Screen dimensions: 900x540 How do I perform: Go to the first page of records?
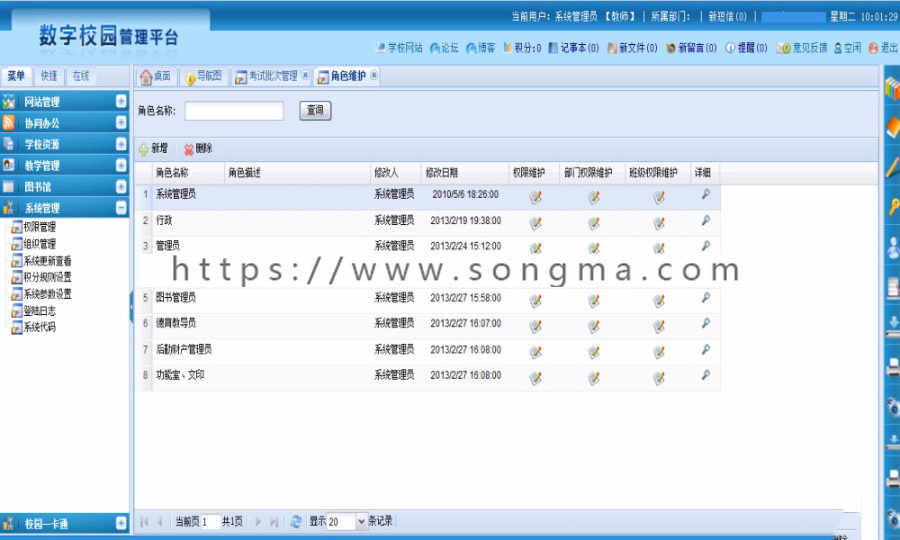pos(144,522)
